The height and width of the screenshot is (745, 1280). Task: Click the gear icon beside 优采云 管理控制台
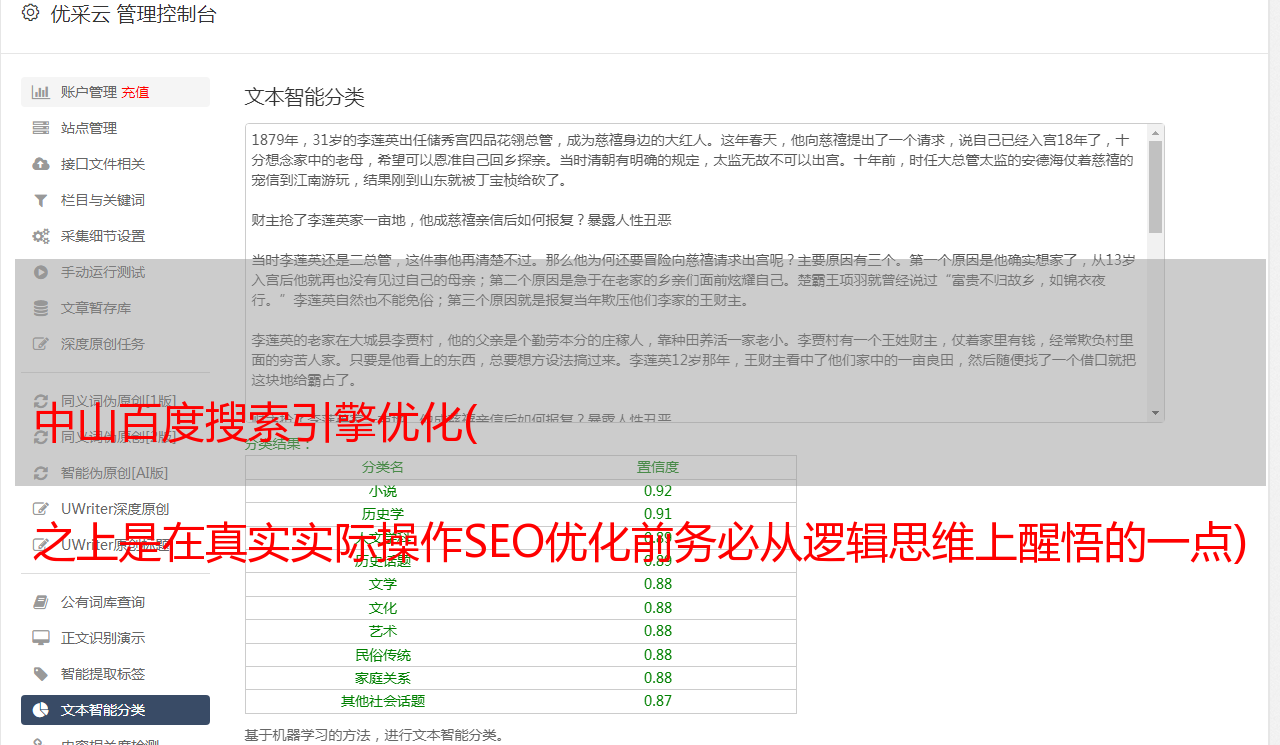tap(30, 13)
